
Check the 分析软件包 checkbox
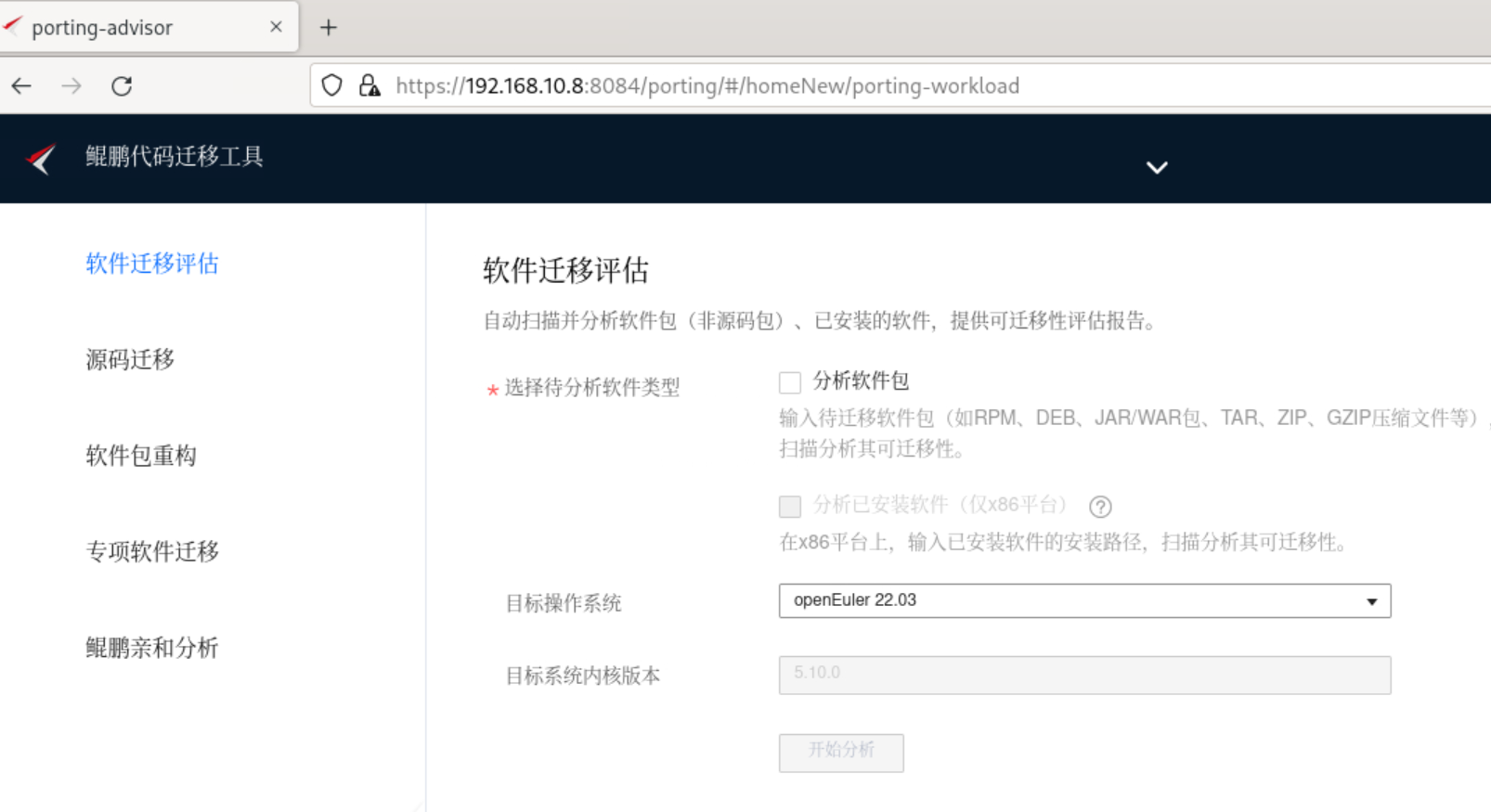790,382
